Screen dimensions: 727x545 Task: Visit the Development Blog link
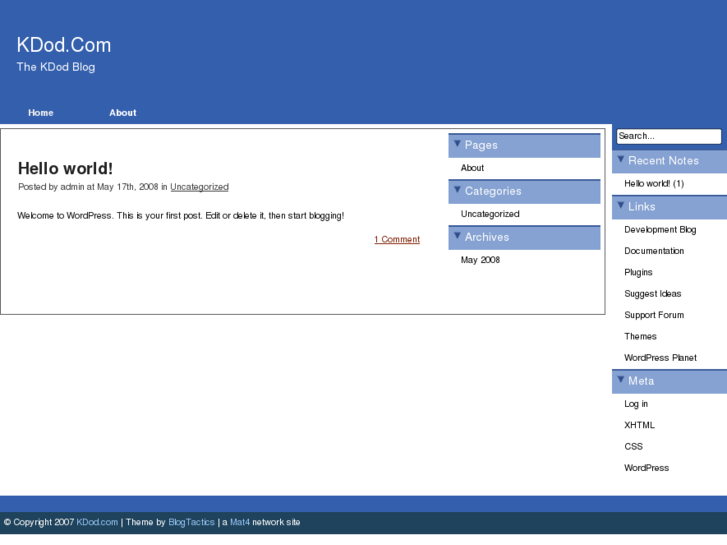click(660, 230)
